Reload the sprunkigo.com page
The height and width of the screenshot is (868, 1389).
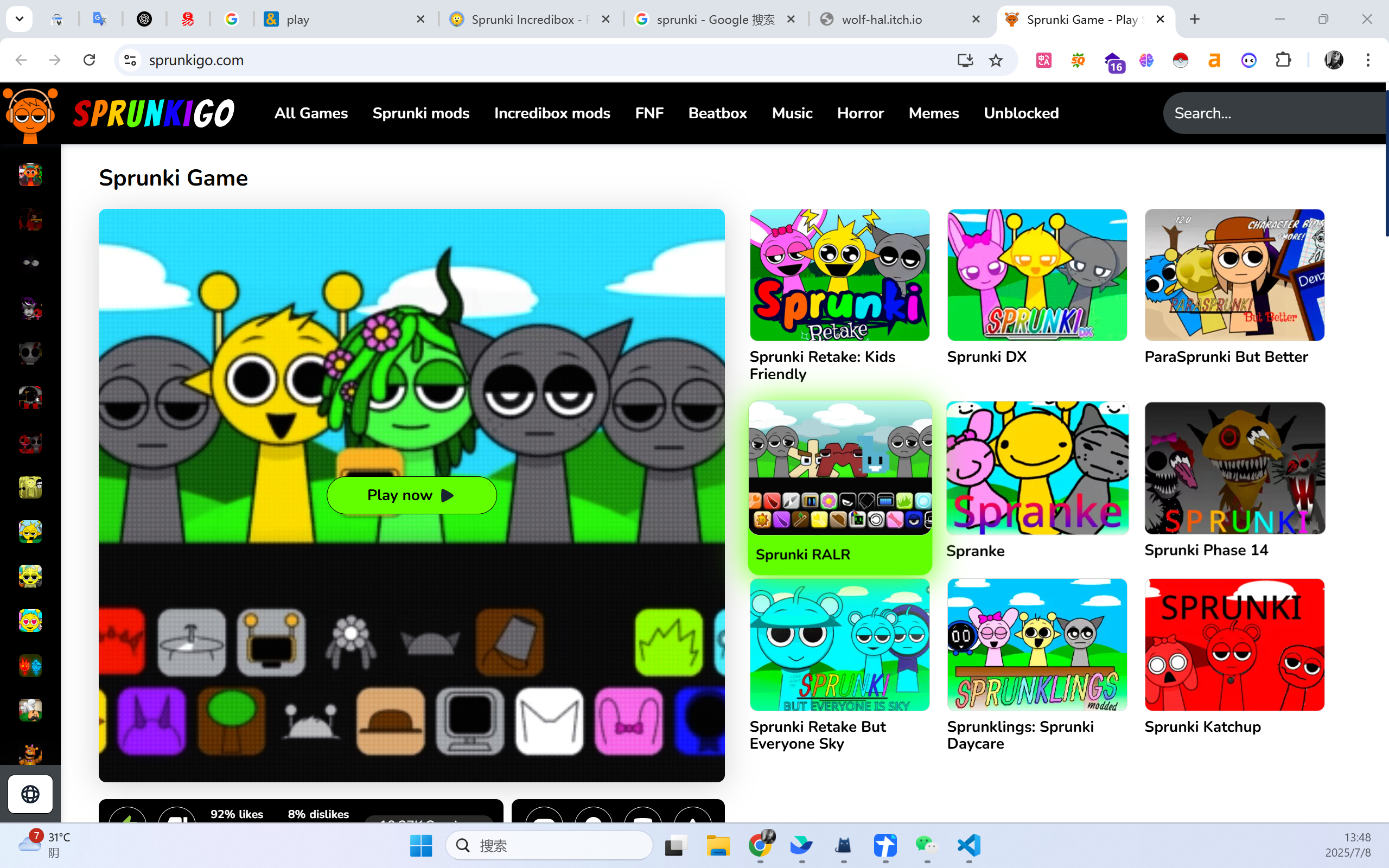pos(89,60)
